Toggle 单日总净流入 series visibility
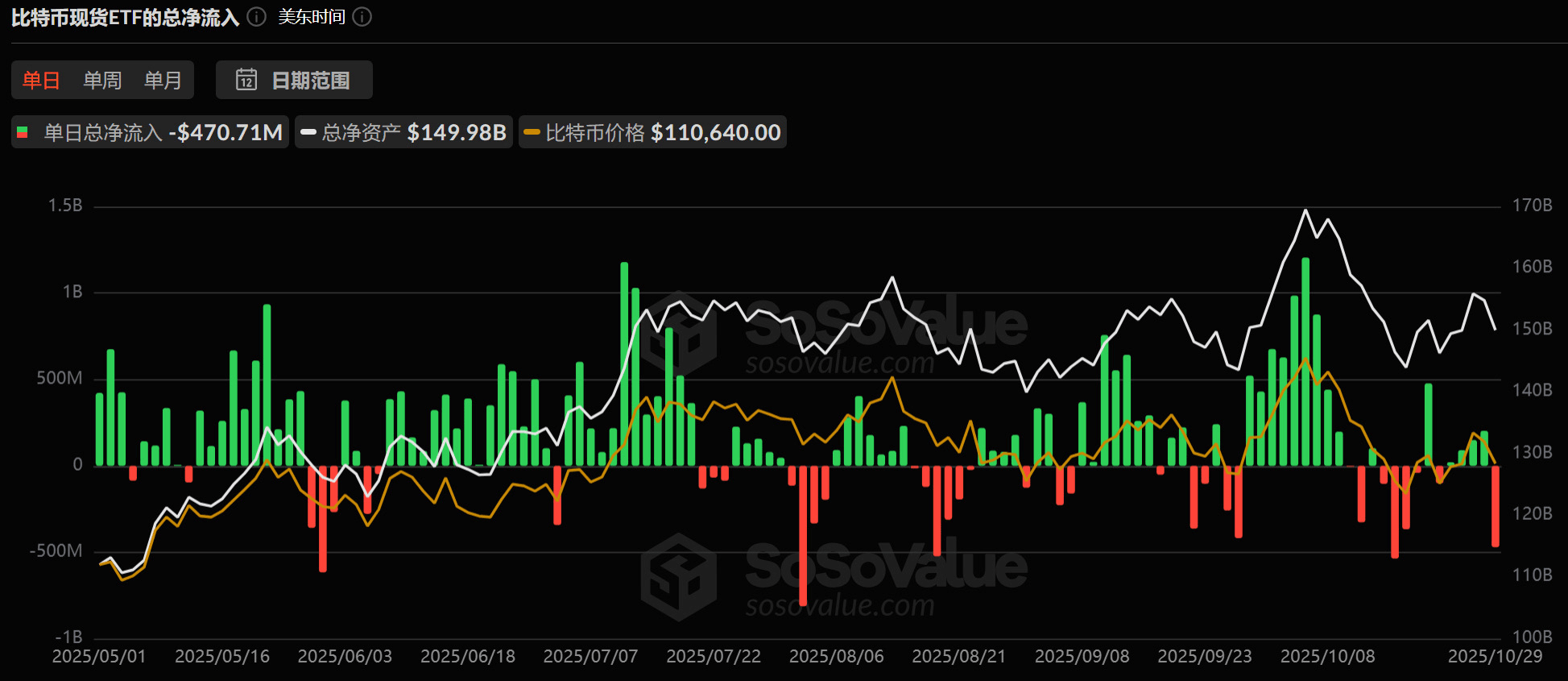Screen dimensions: 1568x681 (163, 132)
